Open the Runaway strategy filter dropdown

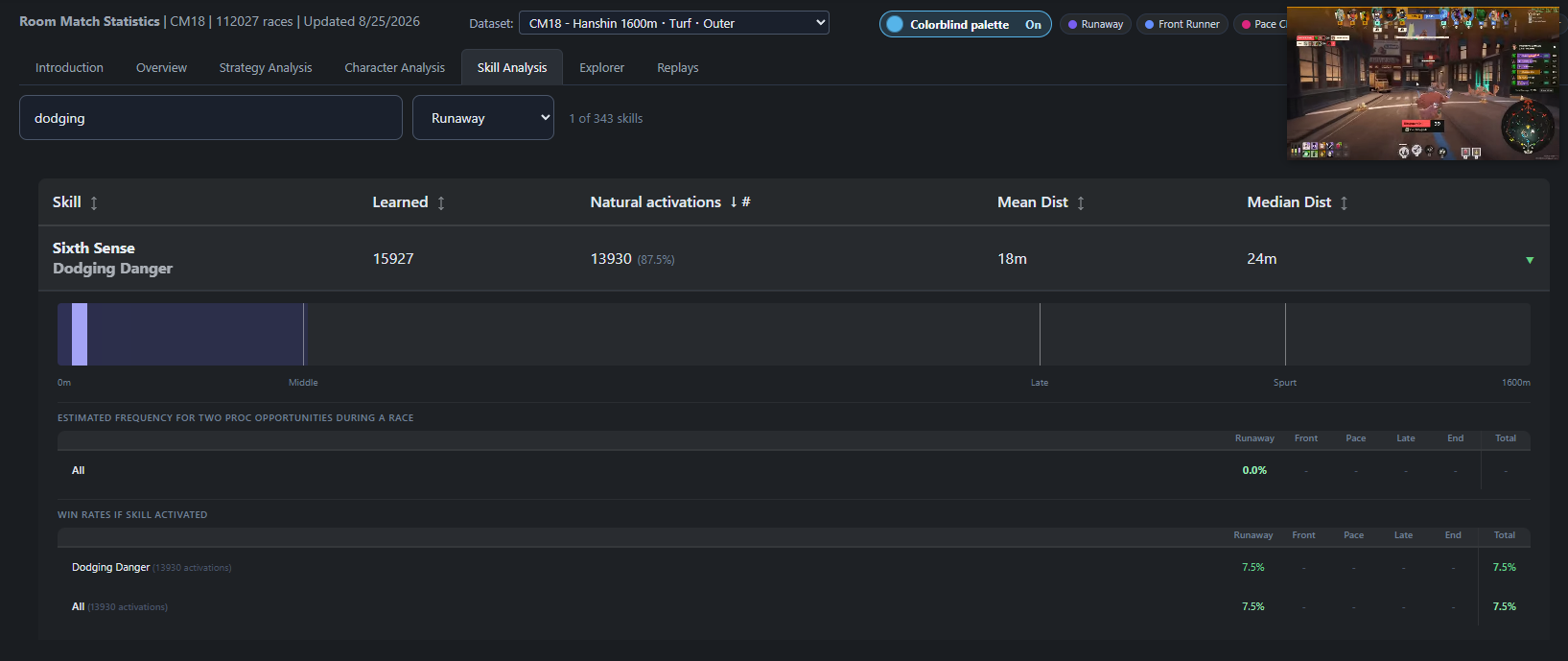tap(483, 118)
